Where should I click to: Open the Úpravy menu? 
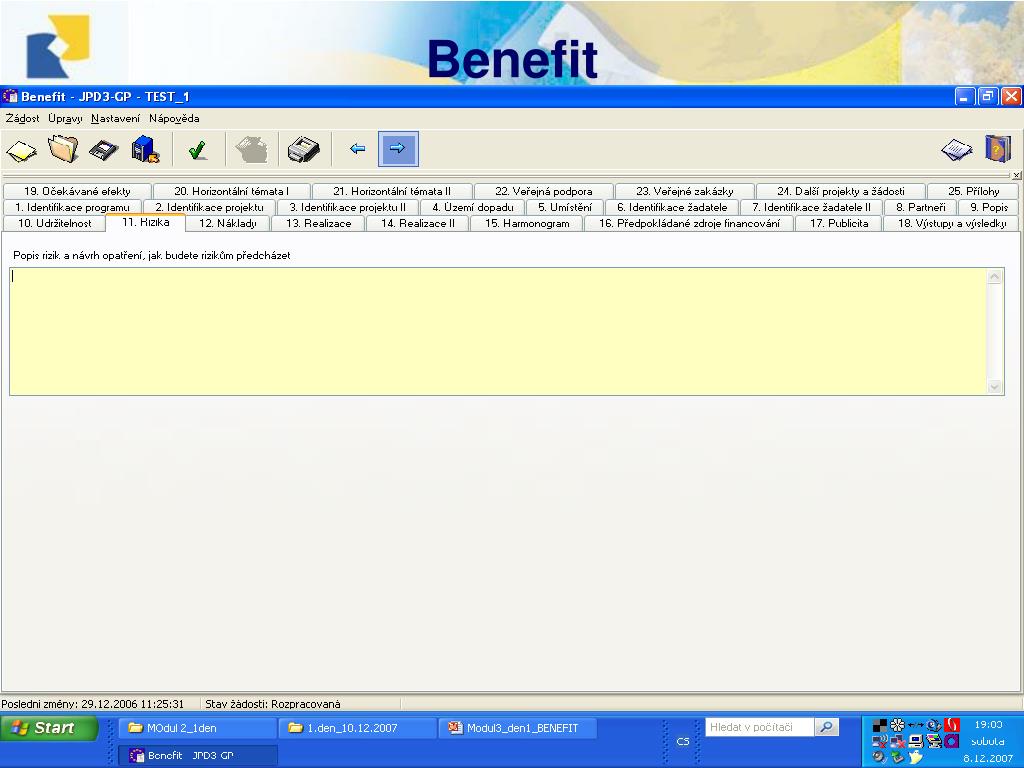point(65,118)
